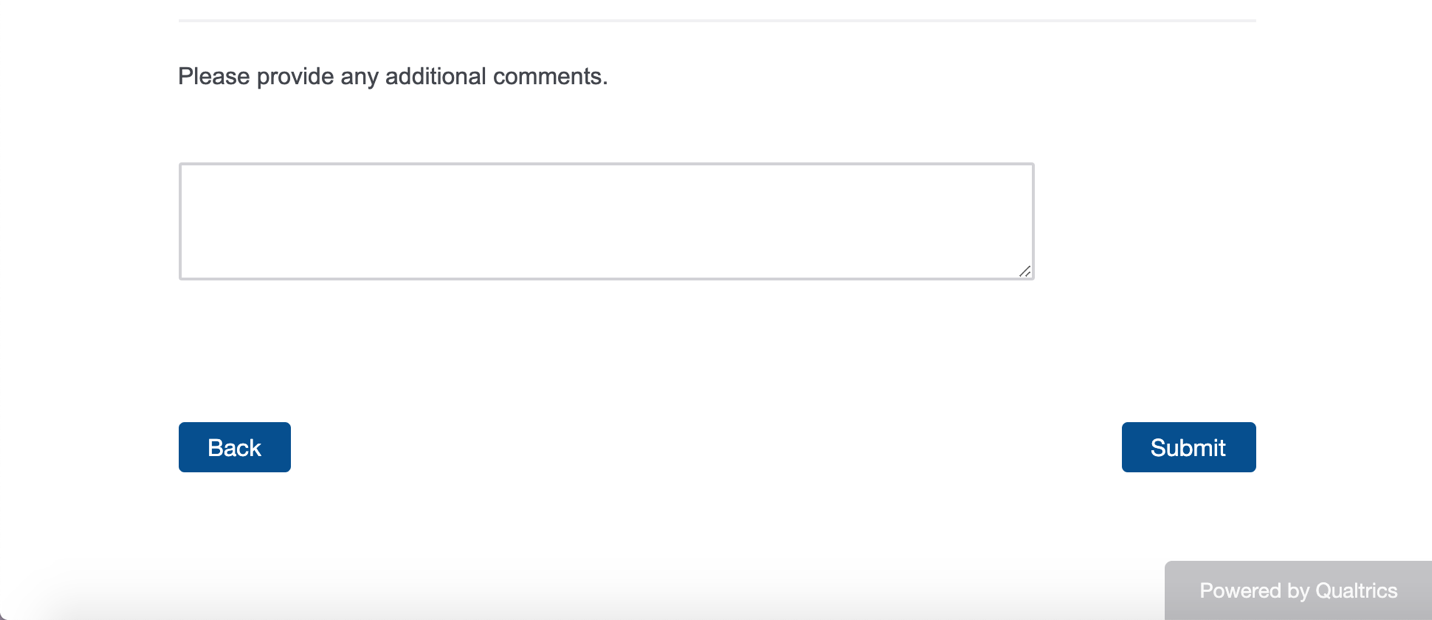Click the additional comments question text

point(392,76)
